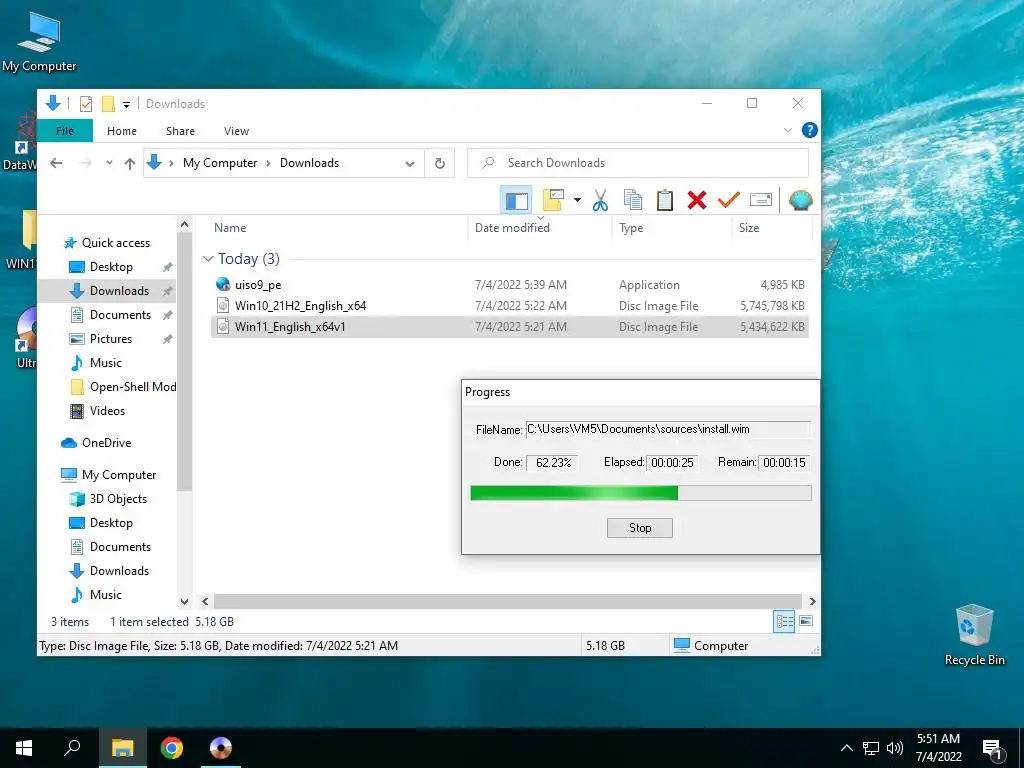Viewport: 1024px width, 768px height.
Task: Open the dropdown arrow beside new folder icon
Action: click(x=577, y=200)
